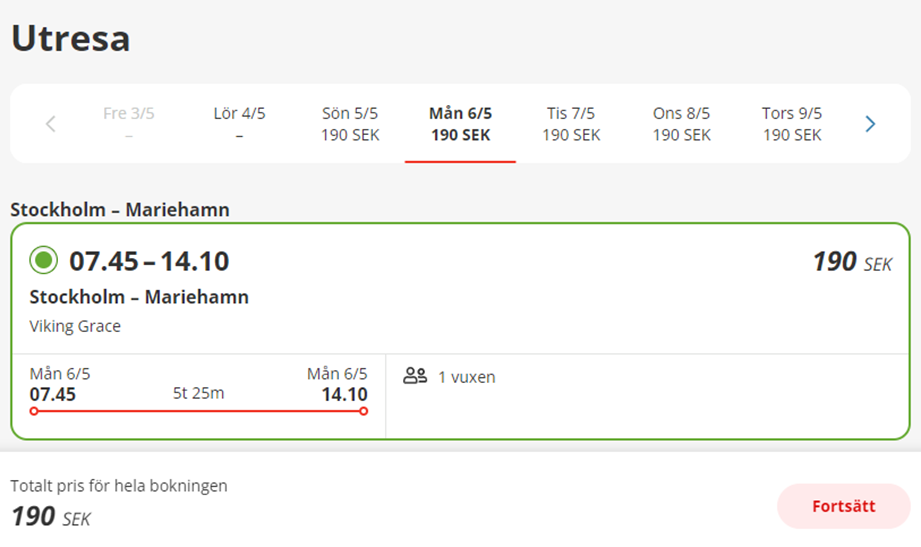The image size is (921, 547).
Task: Pick the Tis 7/5 date tab
Action: (571, 123)
